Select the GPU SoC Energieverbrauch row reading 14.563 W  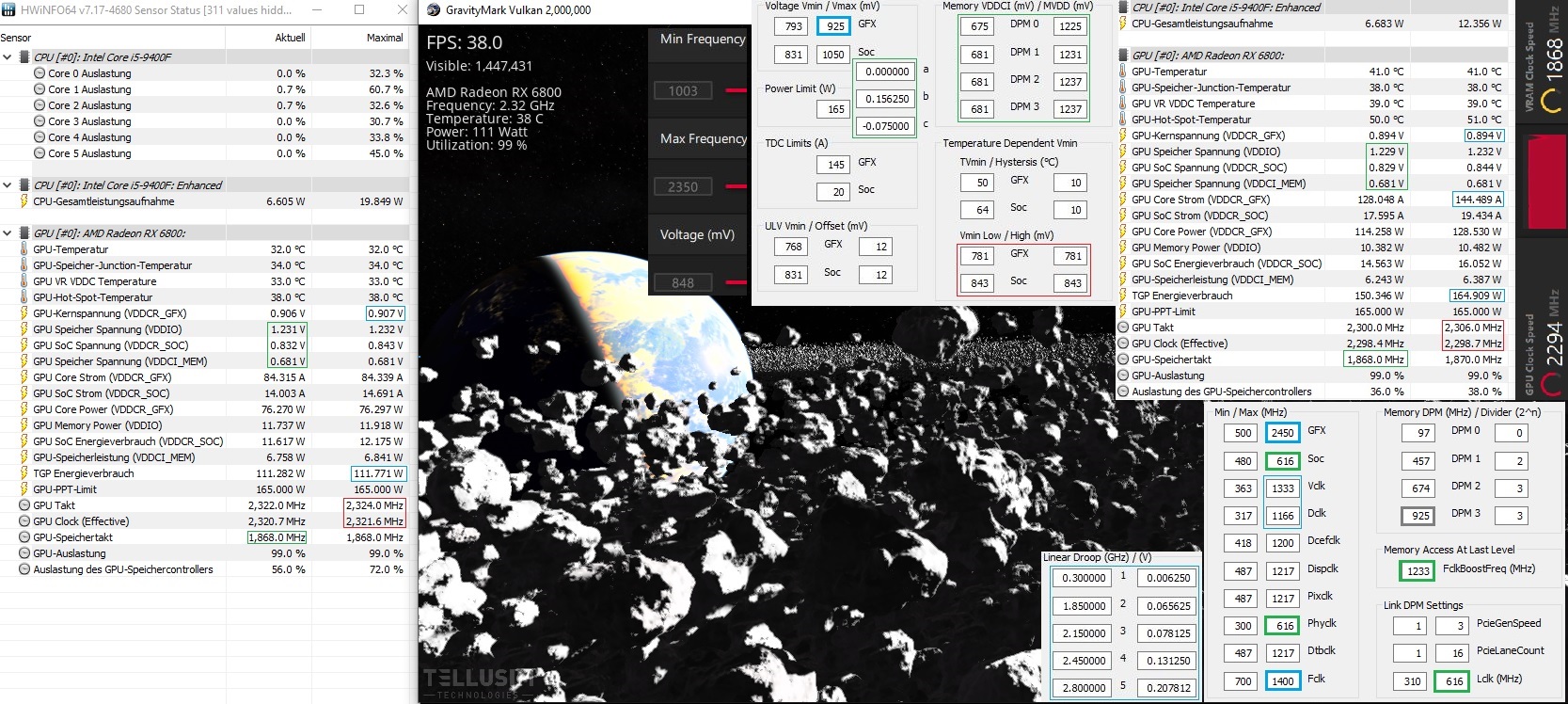click(1311, 264)
